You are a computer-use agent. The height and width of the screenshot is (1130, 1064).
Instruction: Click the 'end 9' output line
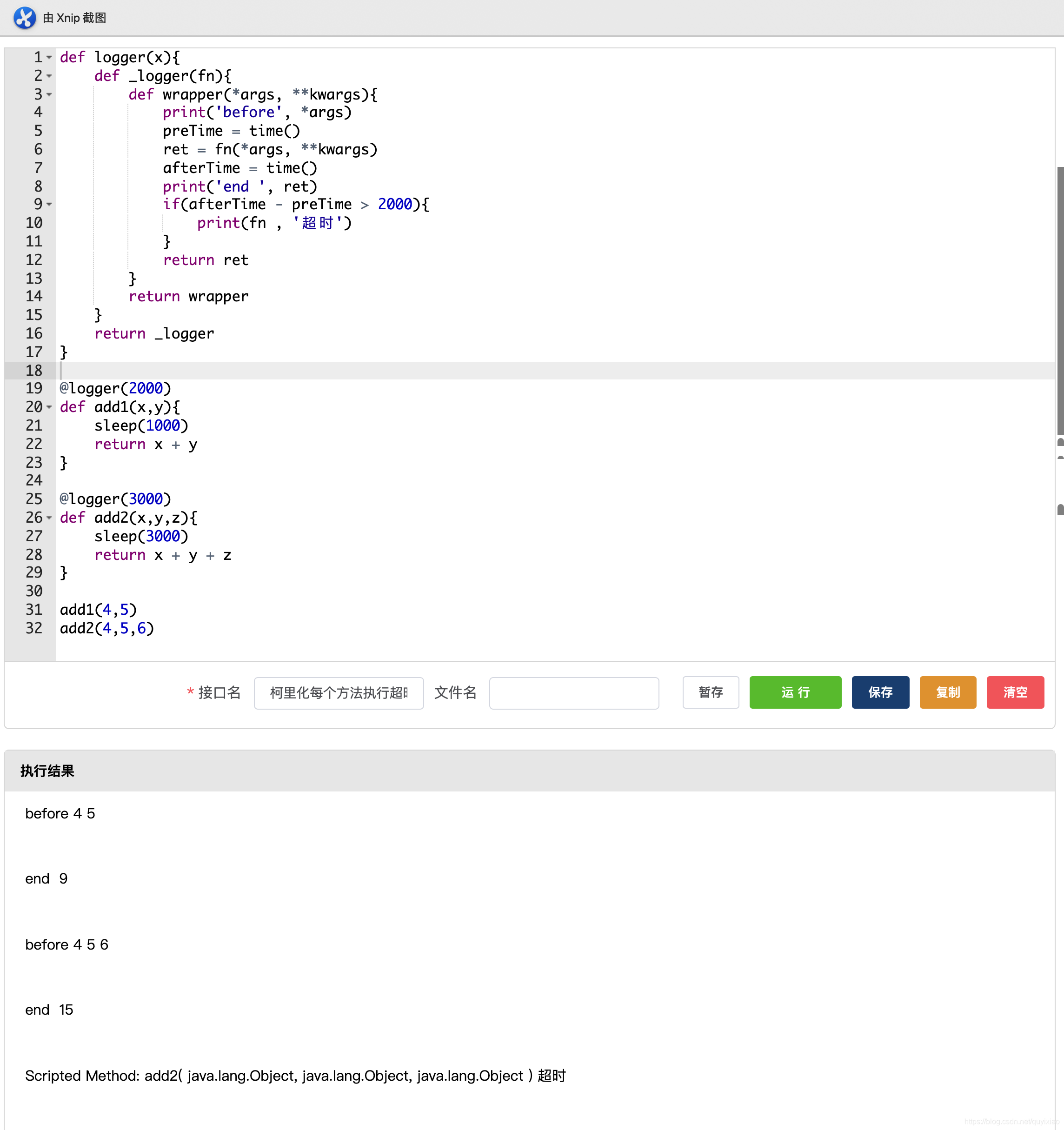coord(46,879)
